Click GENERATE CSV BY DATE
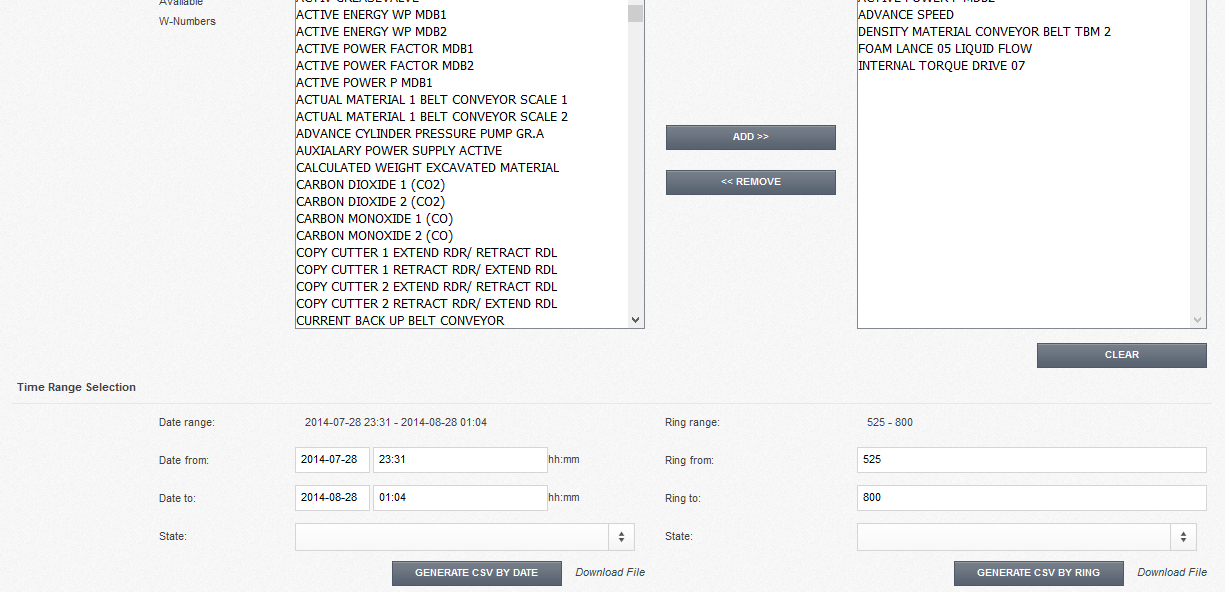This screenshot has height=592, width=1225. tap(476, 573)
